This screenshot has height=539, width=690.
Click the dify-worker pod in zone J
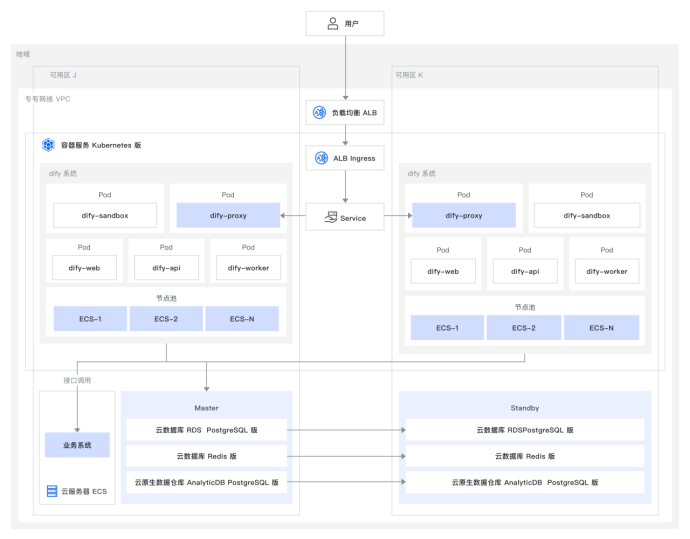(249, 267)
